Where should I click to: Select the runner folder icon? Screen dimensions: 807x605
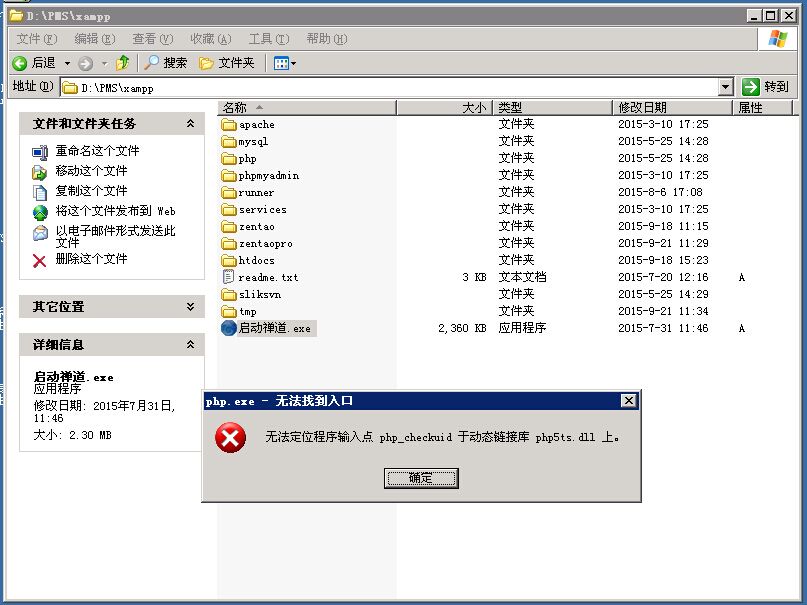229,192
